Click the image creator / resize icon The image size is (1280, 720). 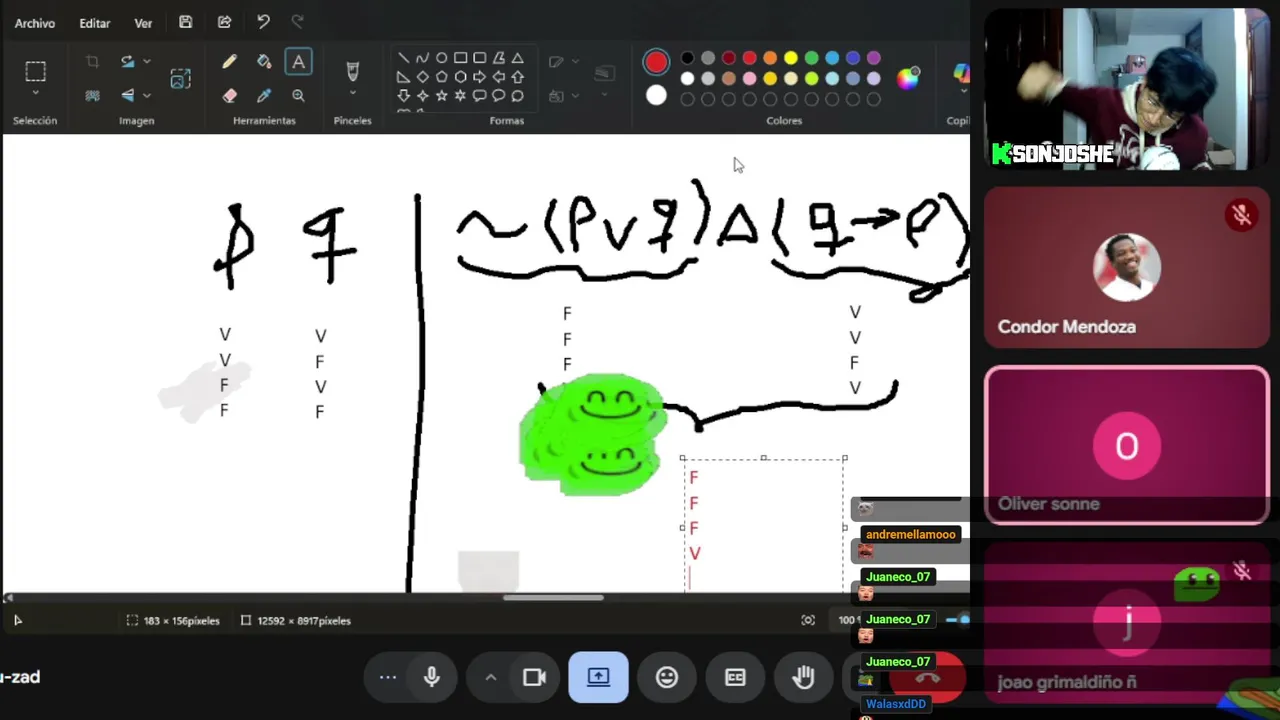coord(180,78)
